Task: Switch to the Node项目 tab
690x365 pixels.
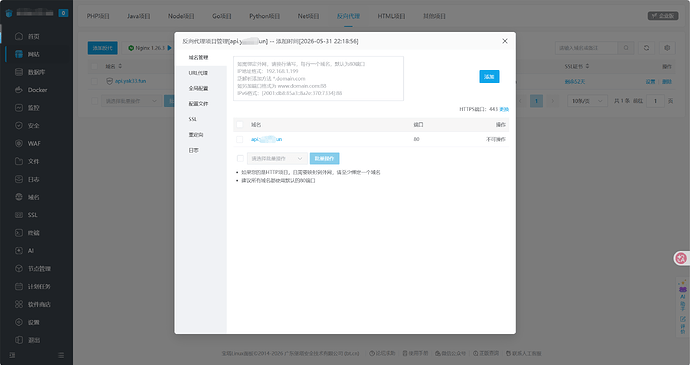Action: (x=181, y=16)
